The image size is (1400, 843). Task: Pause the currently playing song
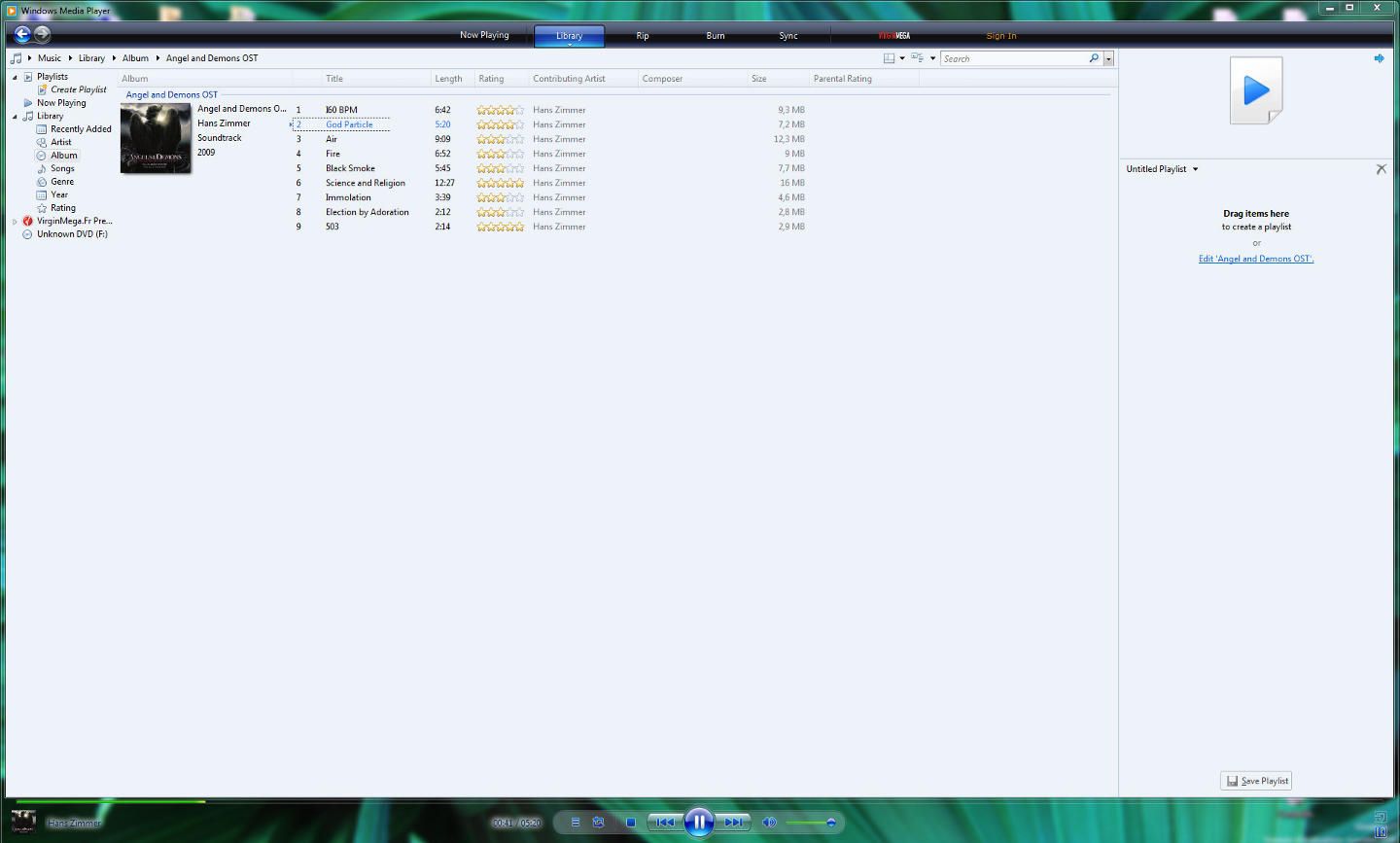pos(699,823)
